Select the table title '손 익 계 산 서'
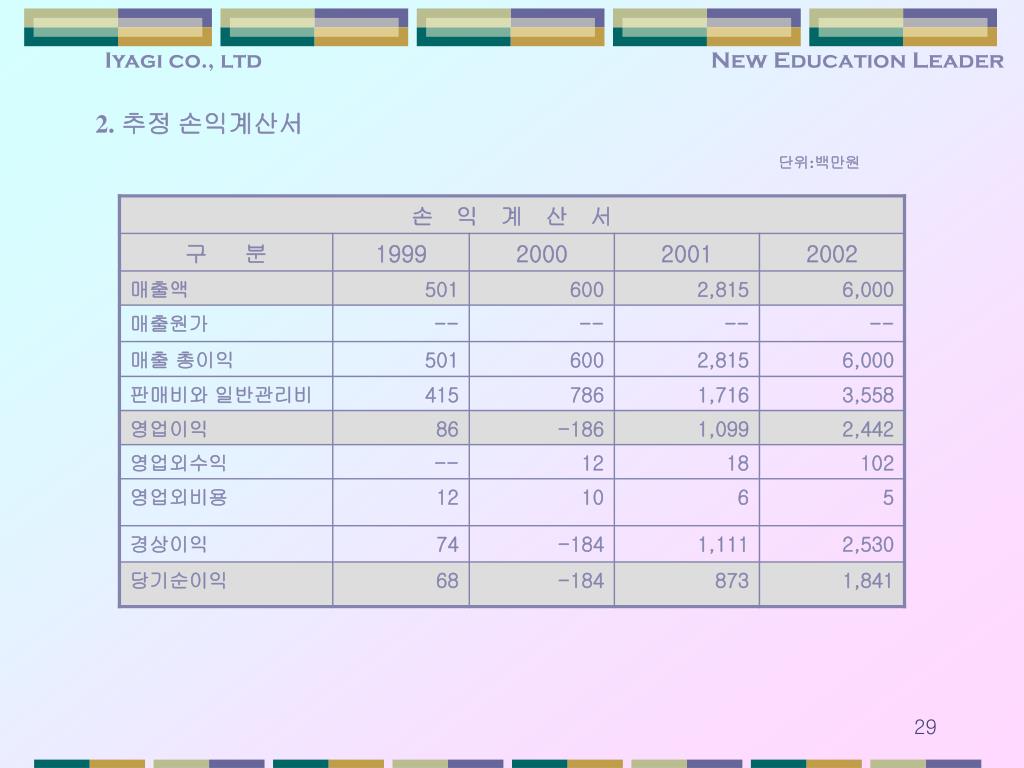Screen dimensions: 1024x768 coord(511,216)
